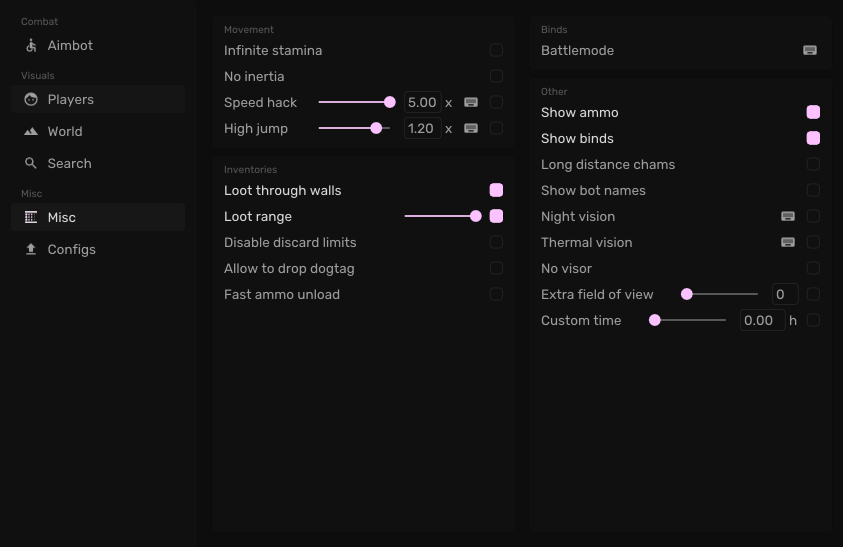Click the Thermal vision keybind icon

[788, 243]
